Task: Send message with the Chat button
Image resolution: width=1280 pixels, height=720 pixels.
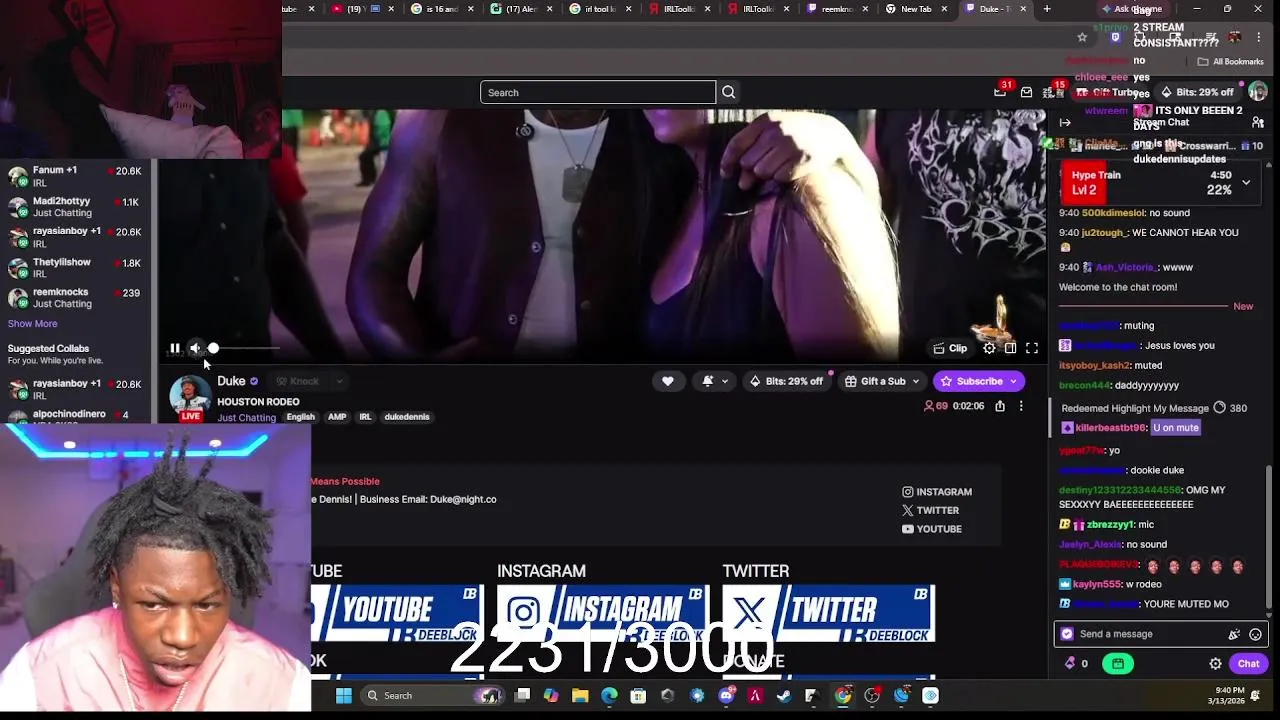Action: tap(1248, 663)
